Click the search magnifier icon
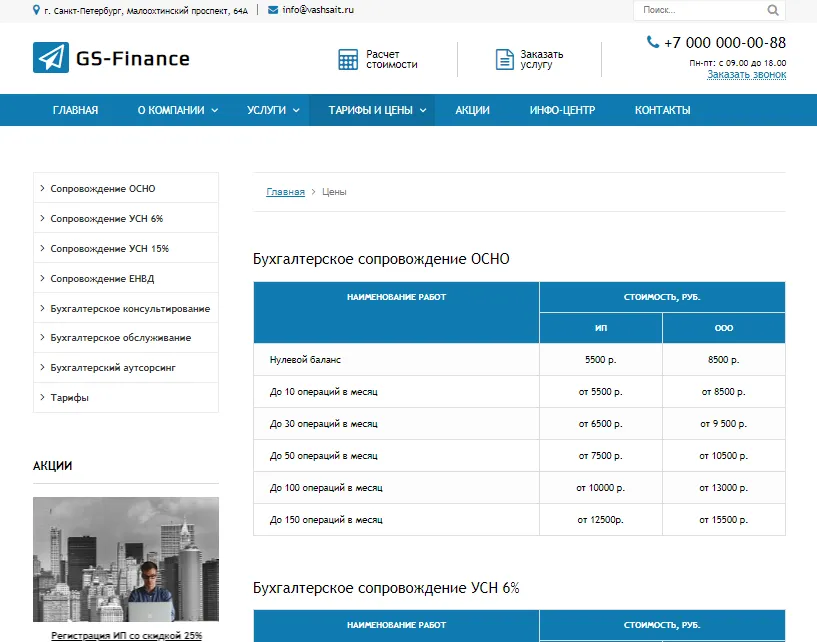Viewport: 817px width, 642px height. tap(772, 9)
